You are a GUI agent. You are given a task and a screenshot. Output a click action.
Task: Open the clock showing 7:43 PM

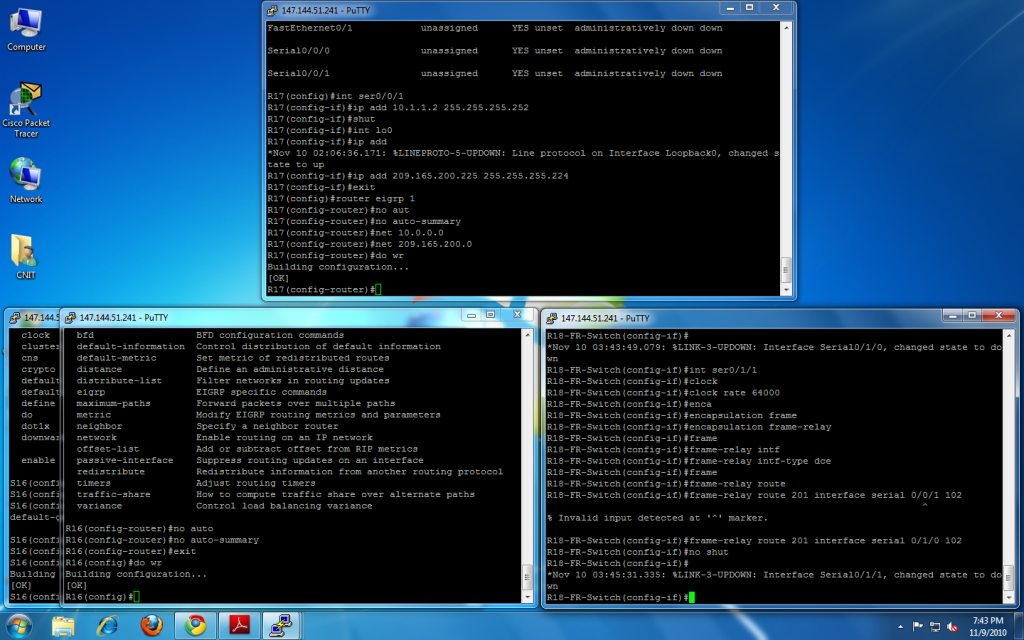click(x=986, y=626)
